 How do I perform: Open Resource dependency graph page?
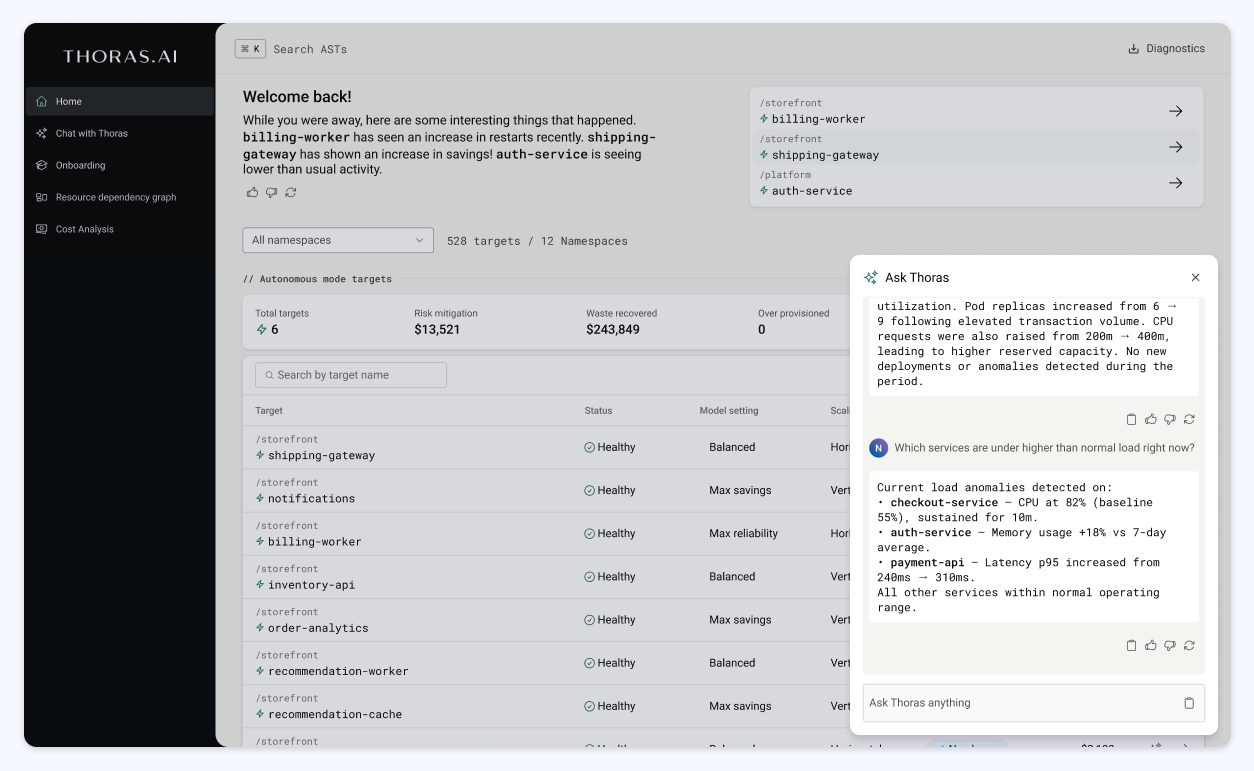pyautogui.click(x=115, y=197)
